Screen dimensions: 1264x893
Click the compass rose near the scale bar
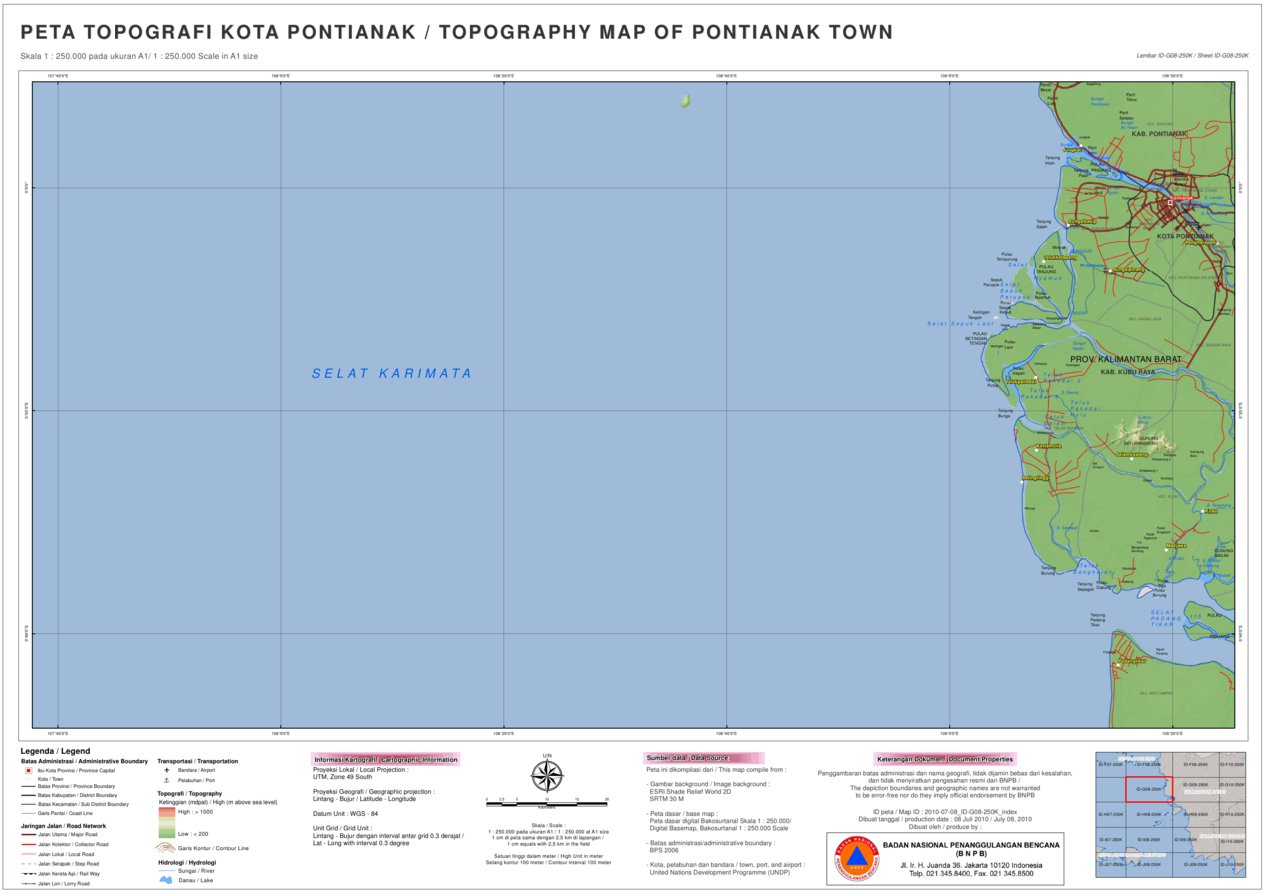pyautogui.click(x=545, y=775)
